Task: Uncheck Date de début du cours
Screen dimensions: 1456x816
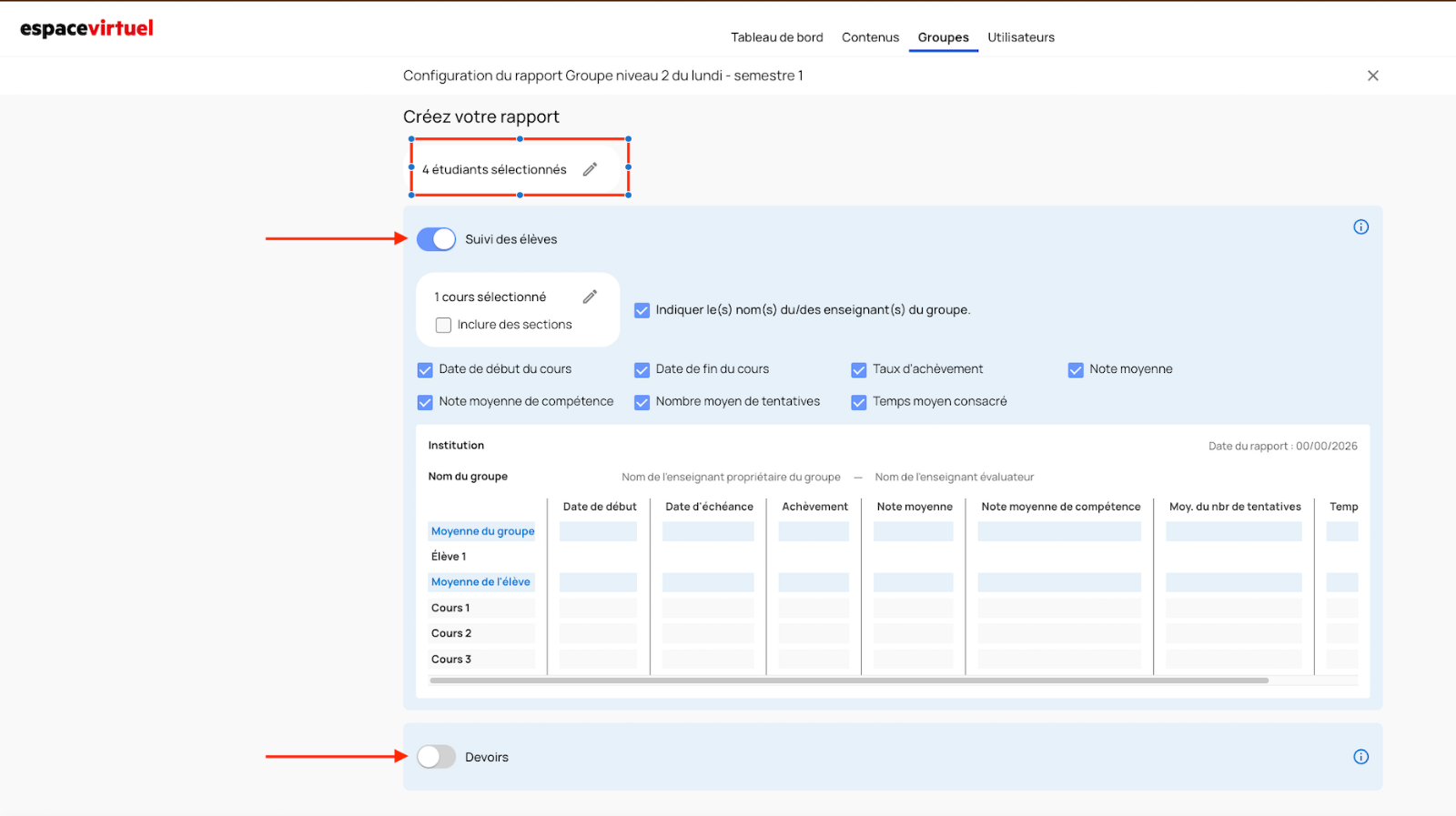Action: click(x=425, y=369)
